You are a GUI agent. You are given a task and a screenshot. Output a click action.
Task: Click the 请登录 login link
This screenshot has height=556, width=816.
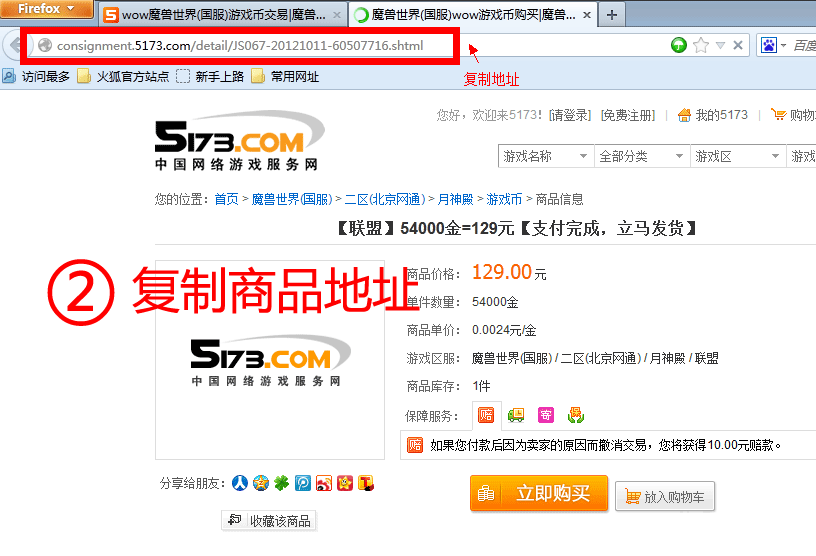tap(570, 115)
